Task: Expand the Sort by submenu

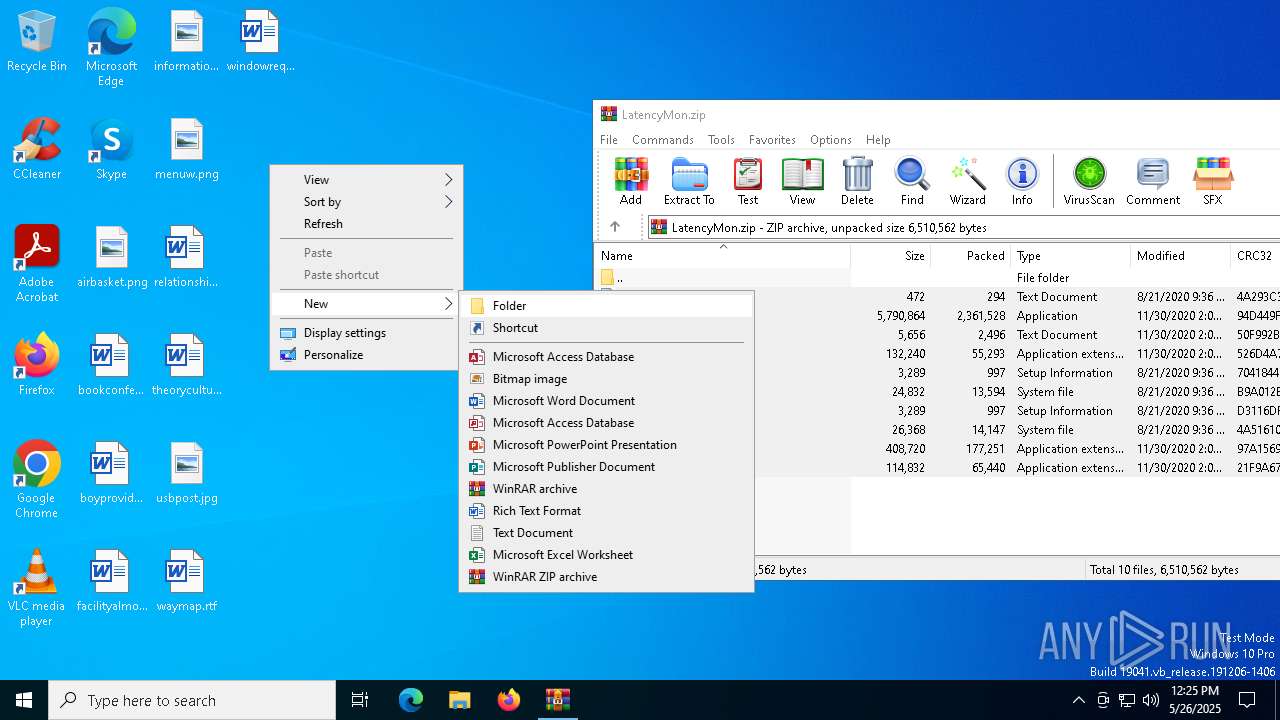Action: click(x=366, y=202)
